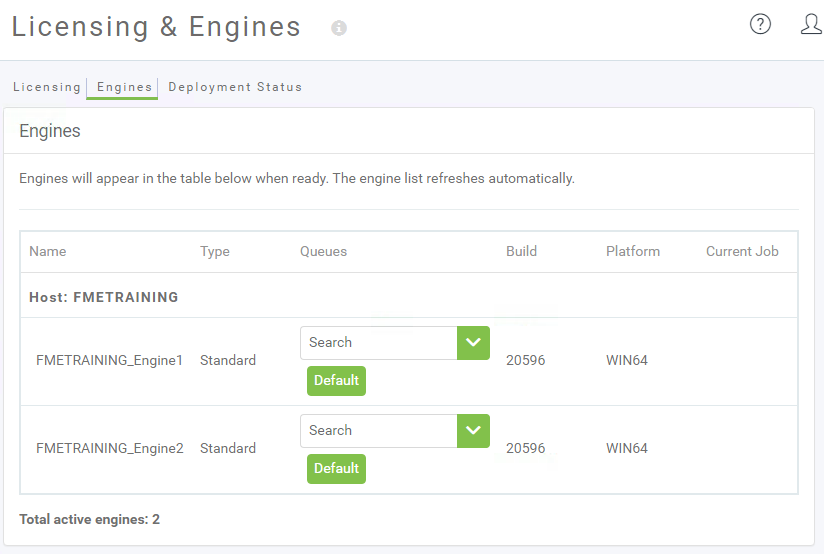Viewport: 824px width, 554px height.
Task: Click the Engines panel heading
Action: (x=50, y=131)
